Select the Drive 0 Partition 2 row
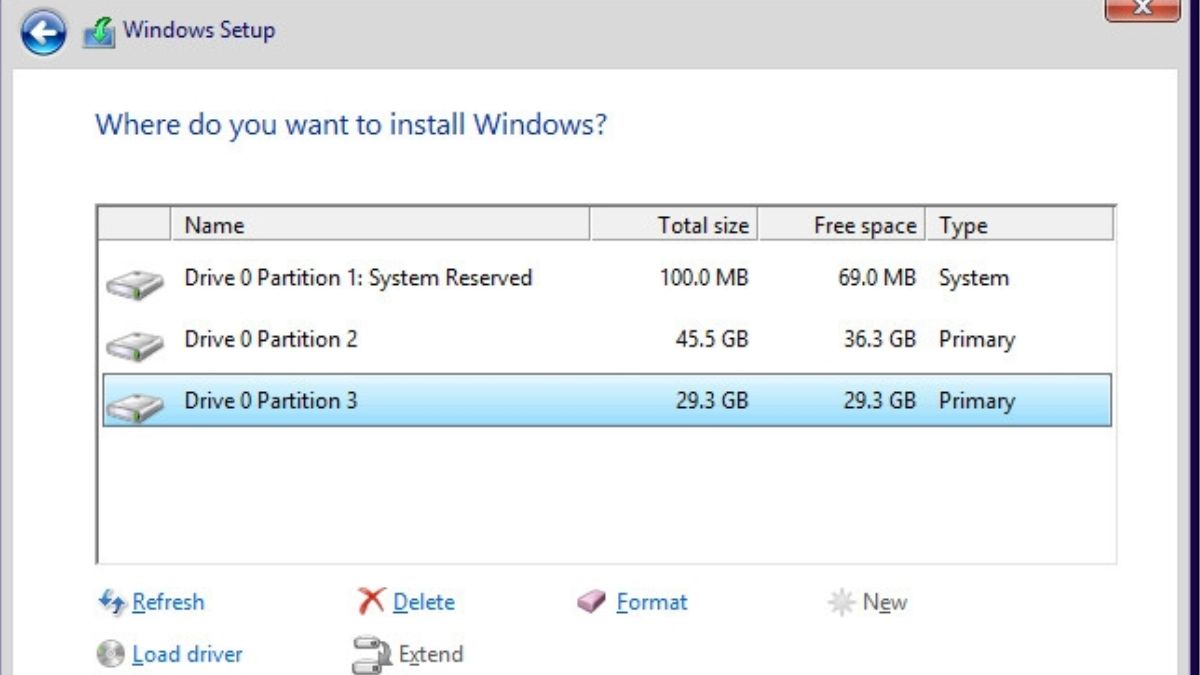1200x675 pixels. click(607, 340)
